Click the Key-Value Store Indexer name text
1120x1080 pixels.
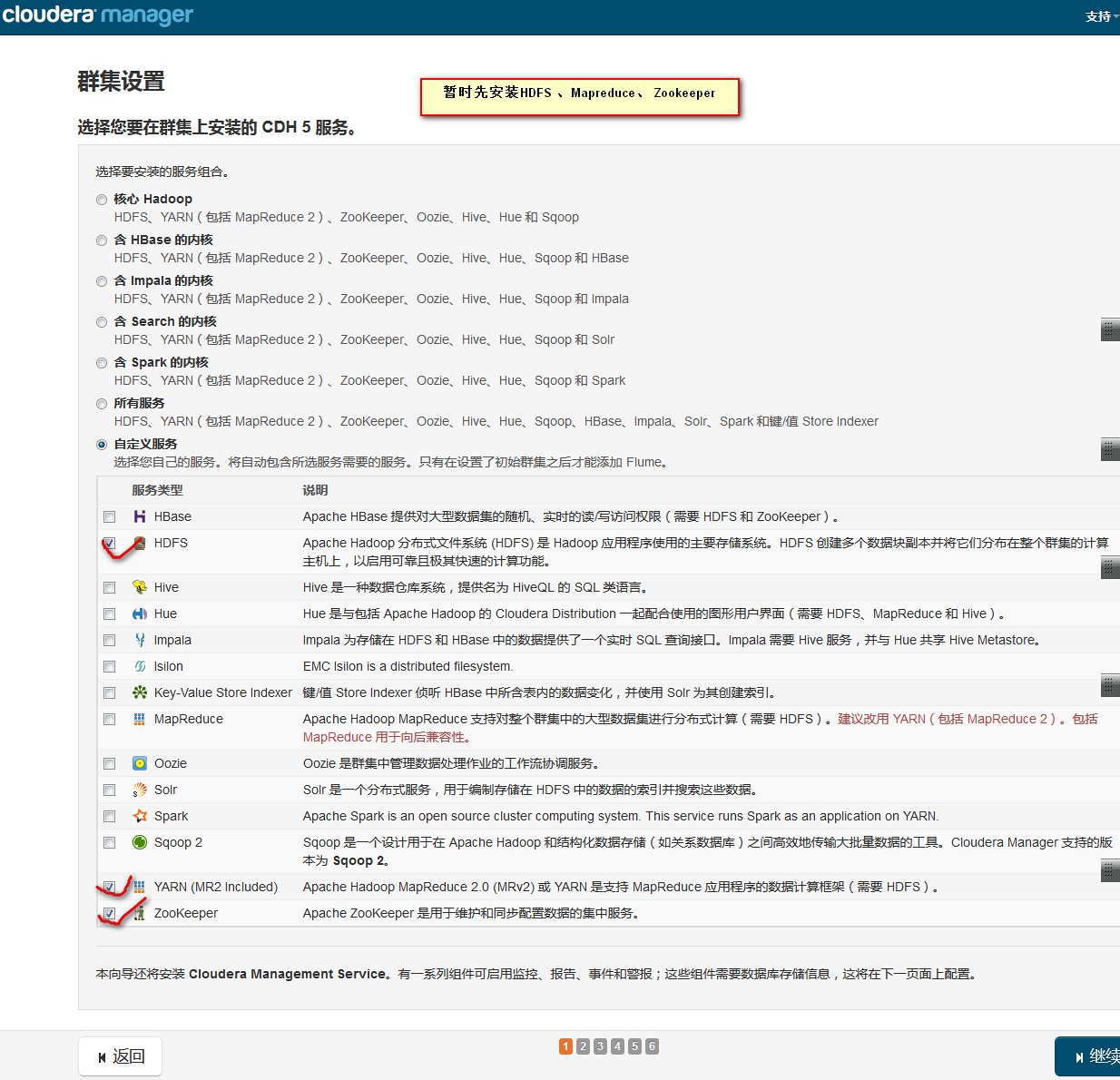pyautogui.click(x=223, y=692)
